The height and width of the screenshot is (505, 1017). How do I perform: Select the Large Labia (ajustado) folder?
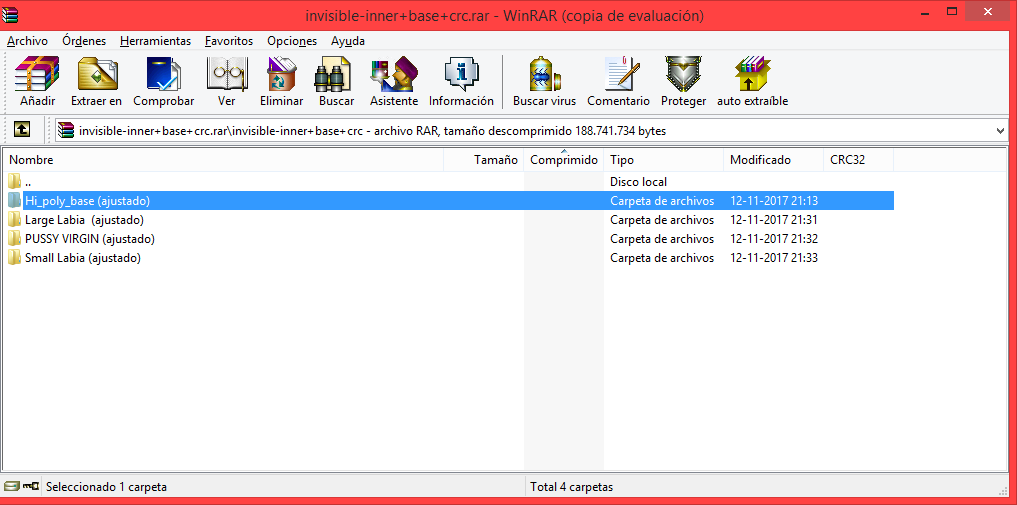(84, 220)
